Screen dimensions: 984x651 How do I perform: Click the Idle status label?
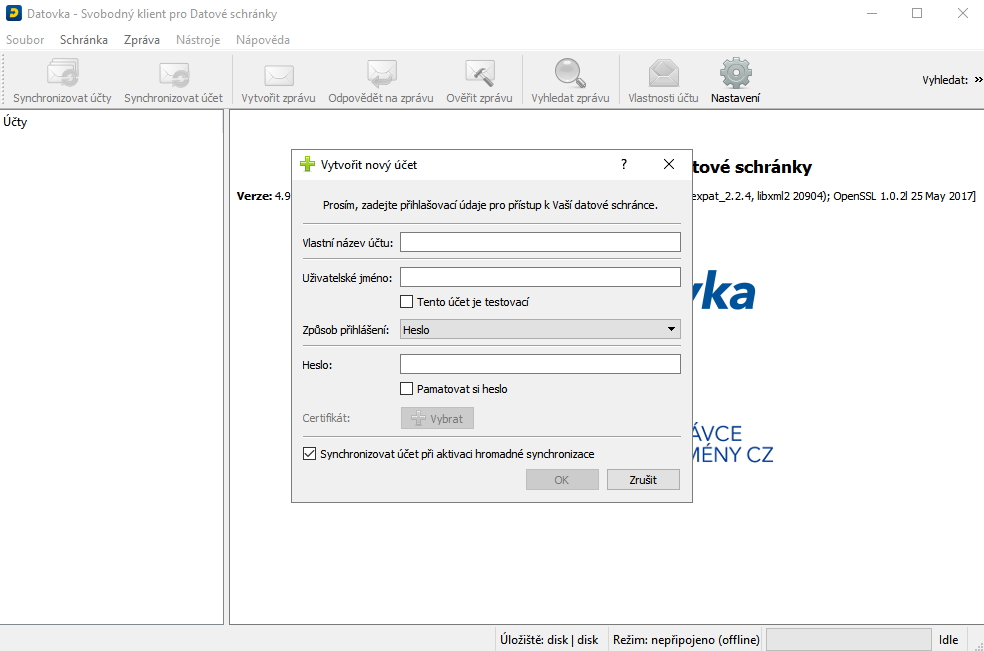[948, 640]
